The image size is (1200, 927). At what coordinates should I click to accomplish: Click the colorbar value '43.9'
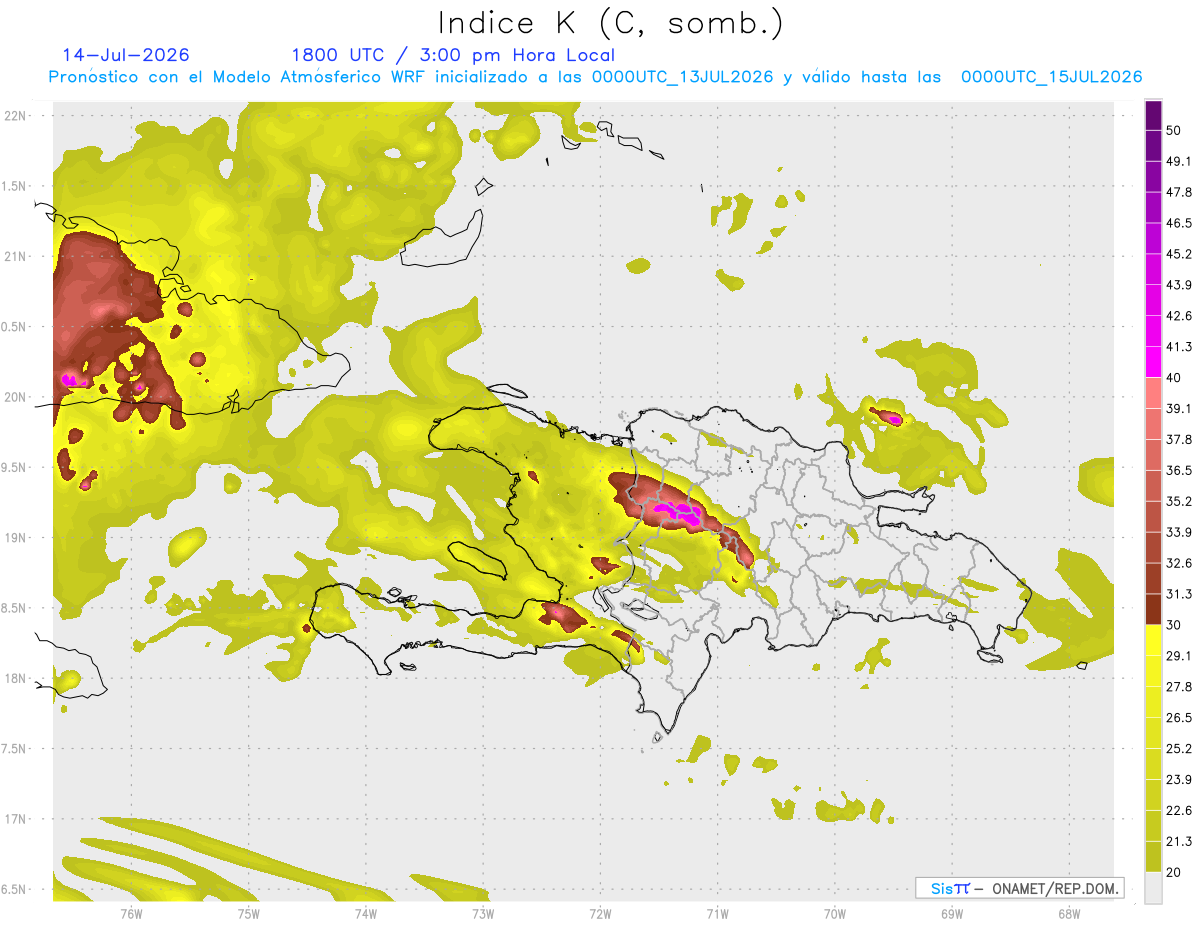pos(1178,285)
